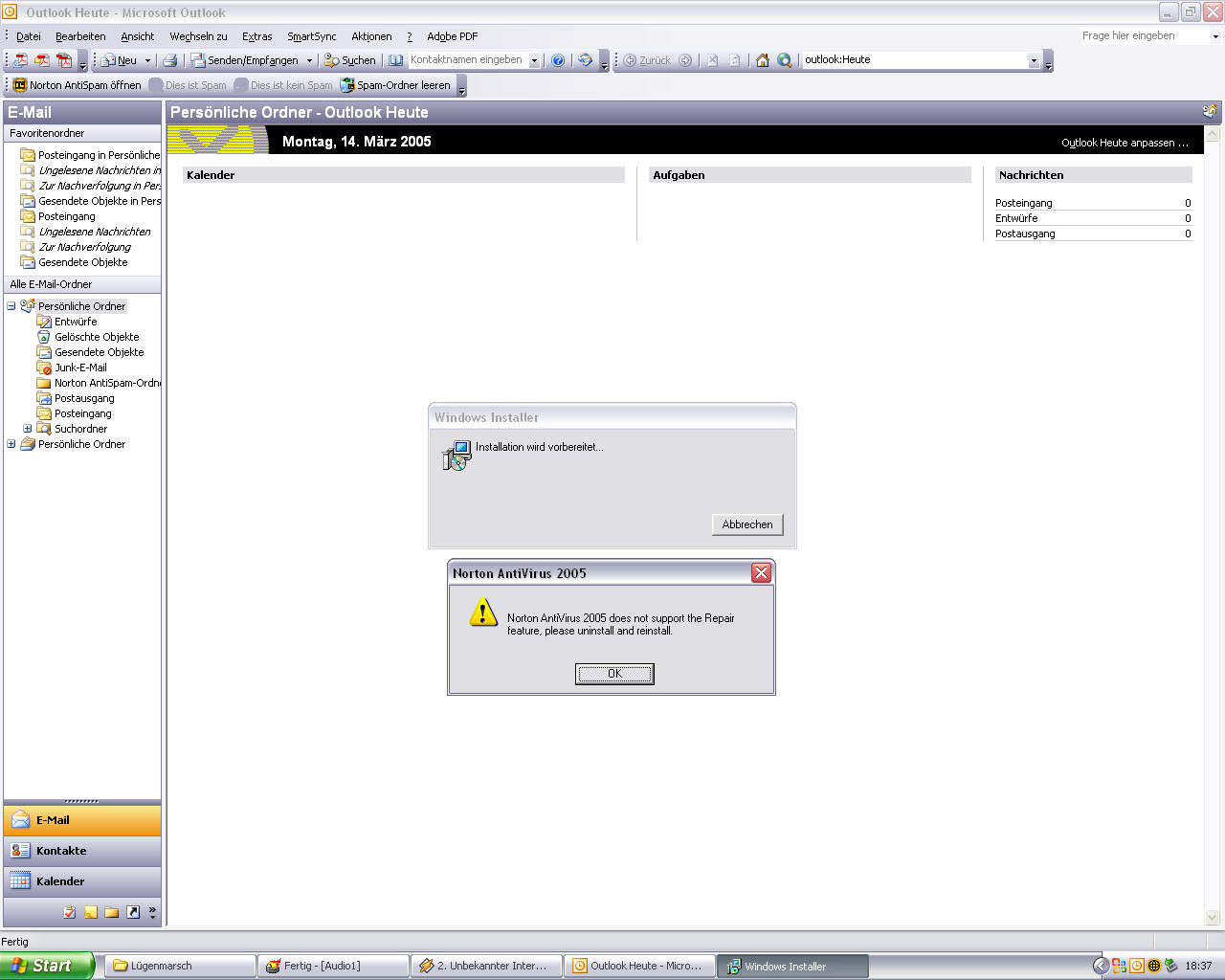
Task: Click the Kalender section header
Action: point(403,175)
